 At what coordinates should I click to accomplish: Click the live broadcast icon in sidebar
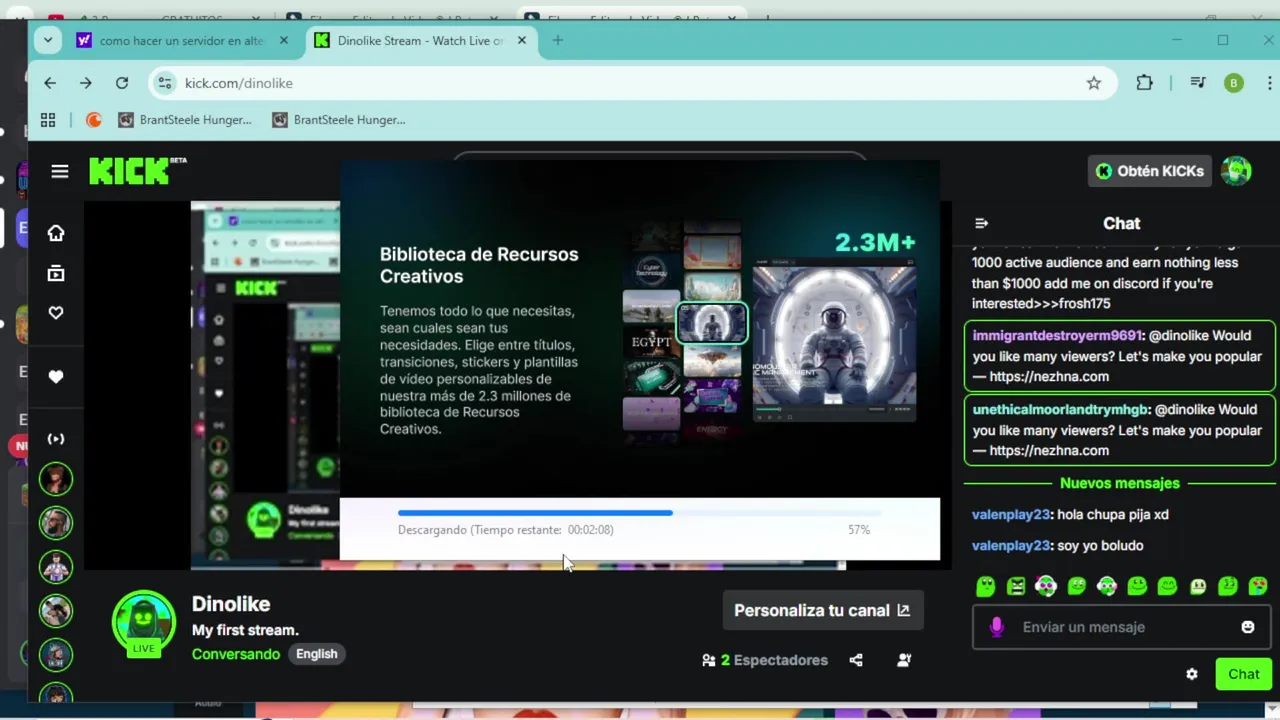(x=56, y=439)
